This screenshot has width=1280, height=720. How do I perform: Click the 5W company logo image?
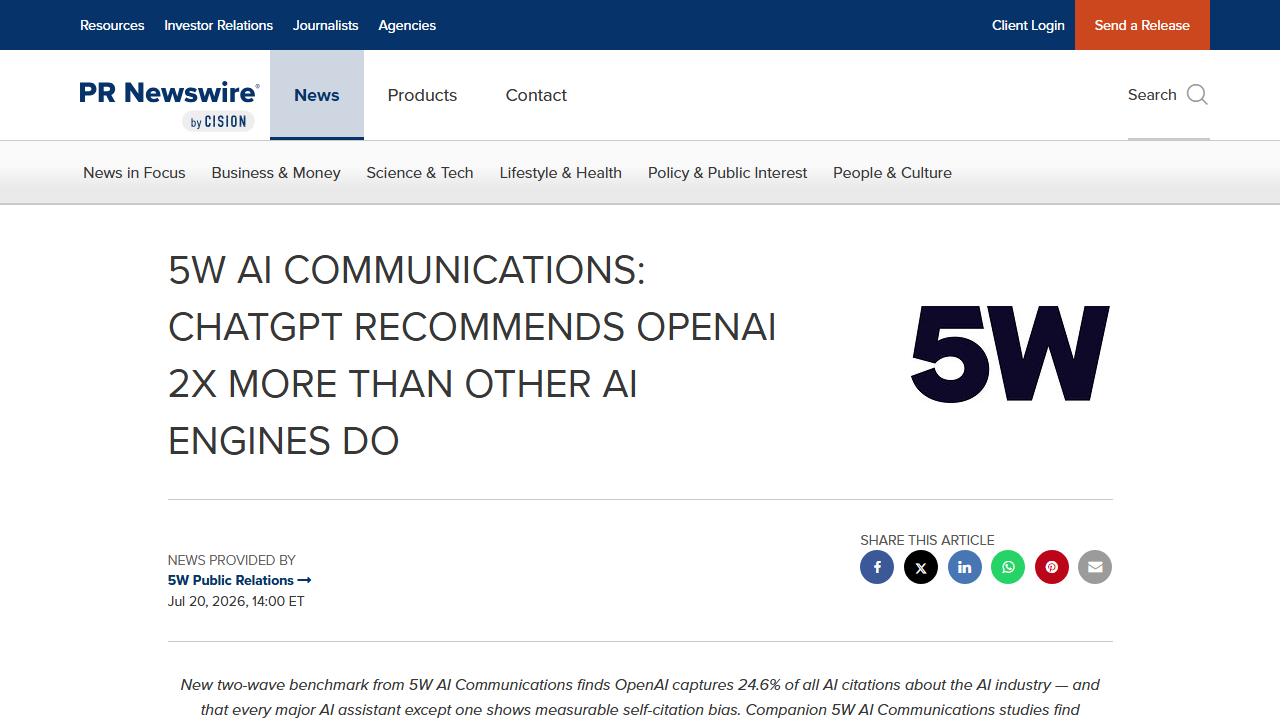(x=1010, y=354)
